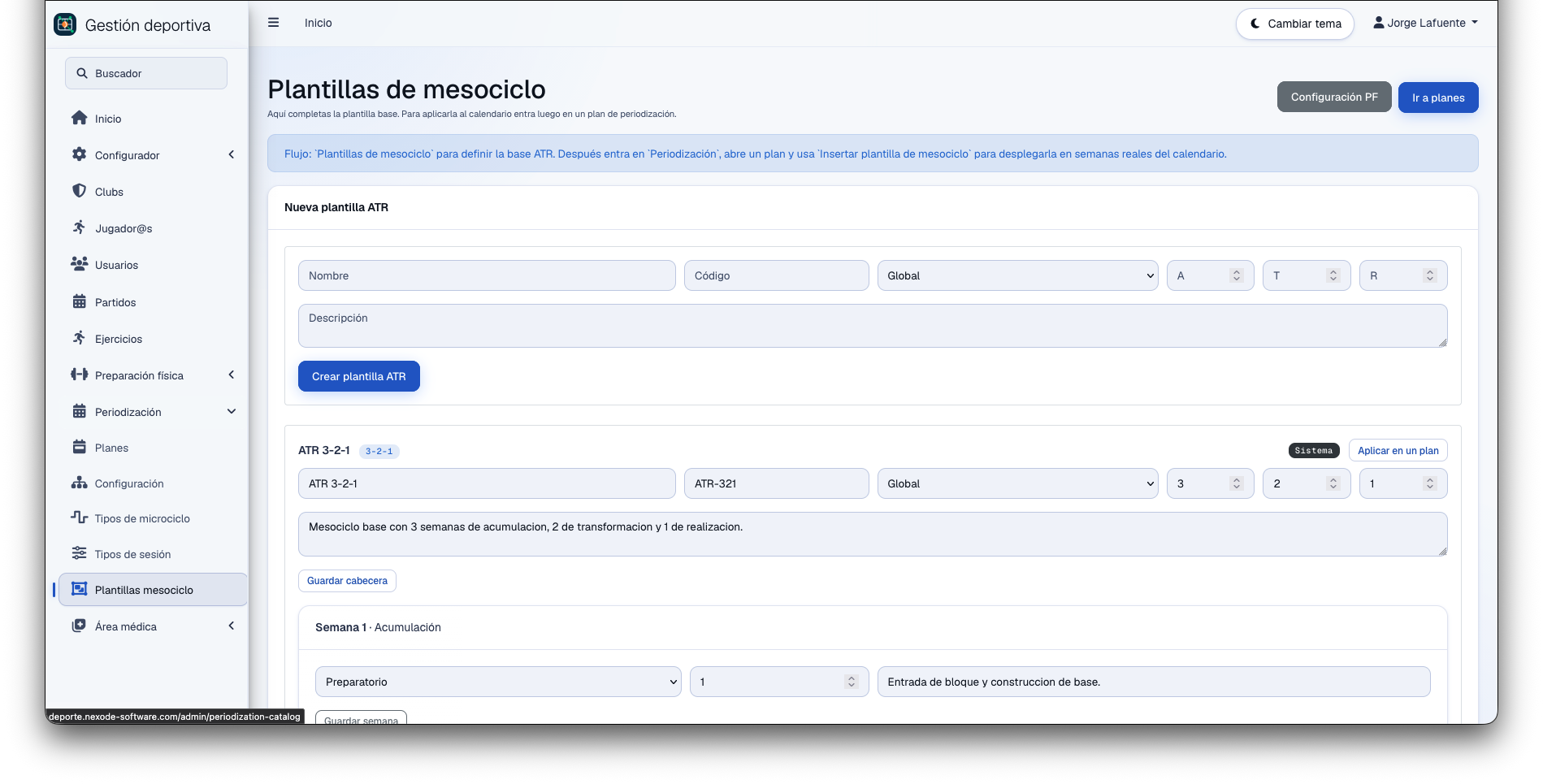Click the Ejercicios running icon
This screenshot has width=1543, height=784.
click(x=79, y=338)
